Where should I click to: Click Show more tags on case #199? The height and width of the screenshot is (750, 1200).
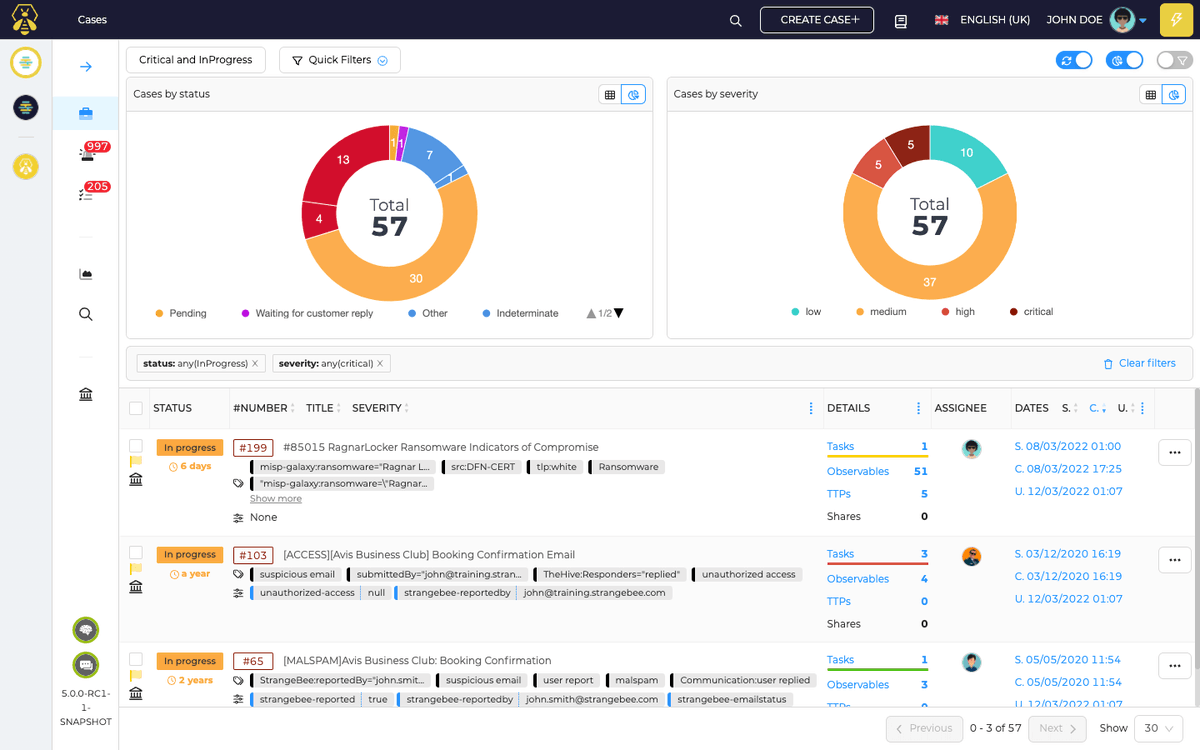pos(276,498)
